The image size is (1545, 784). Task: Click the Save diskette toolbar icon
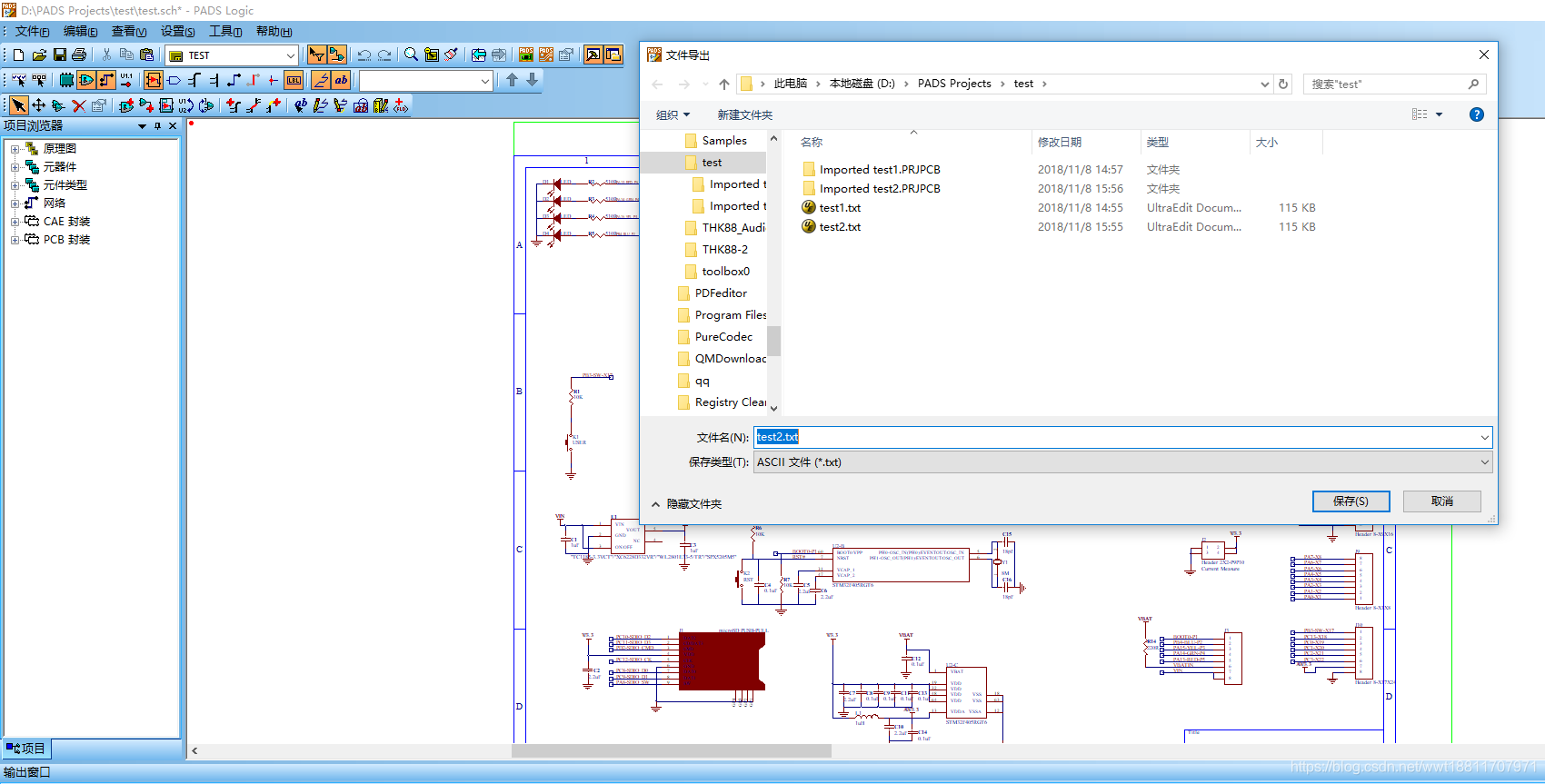coord(60,55)
